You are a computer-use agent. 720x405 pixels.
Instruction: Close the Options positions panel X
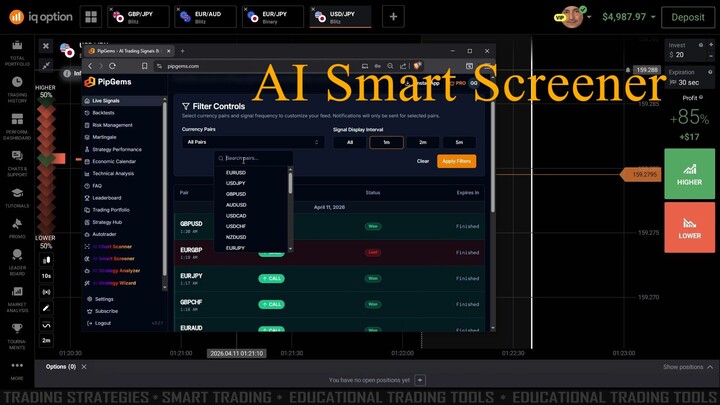pos(84,366)
